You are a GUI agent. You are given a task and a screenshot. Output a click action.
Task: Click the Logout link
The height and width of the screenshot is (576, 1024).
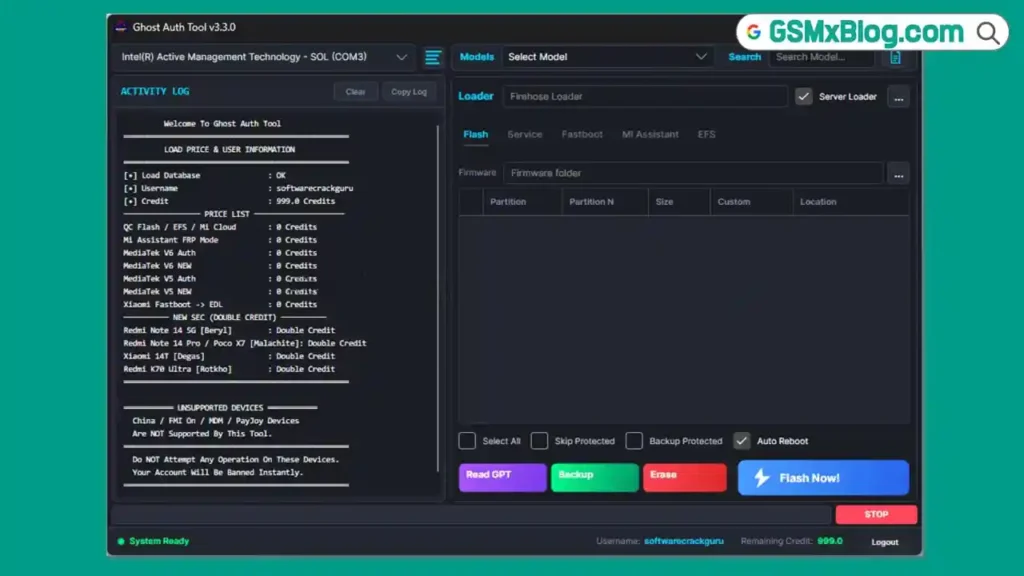pos(884,542)
